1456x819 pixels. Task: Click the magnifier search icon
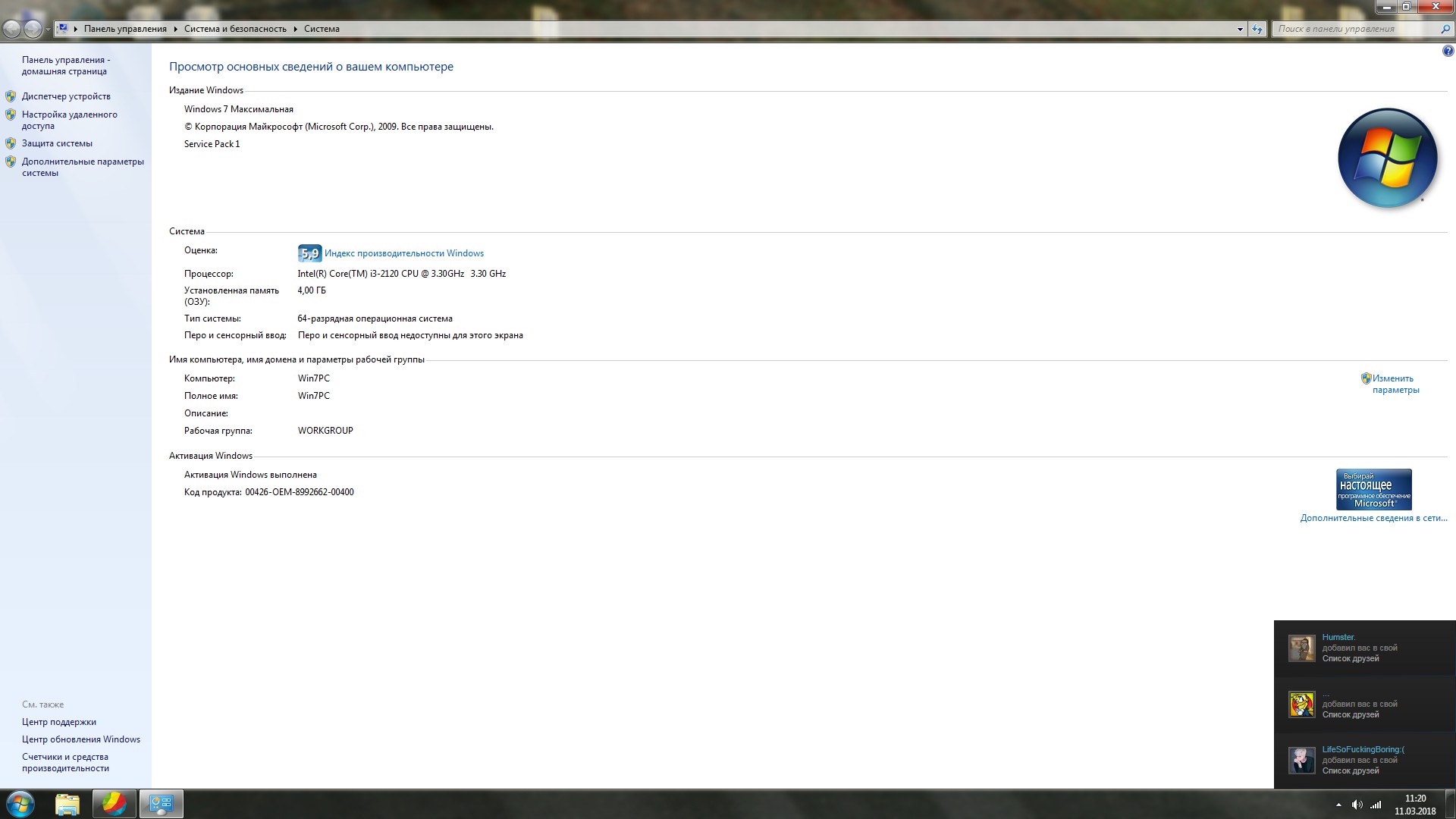pos(1445,29)
